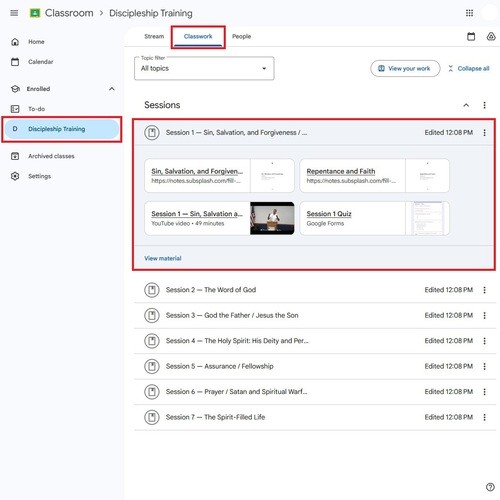This screenshot has width=500, height=500.
Task: Click the View material link
Action: [x=163, y=258]
